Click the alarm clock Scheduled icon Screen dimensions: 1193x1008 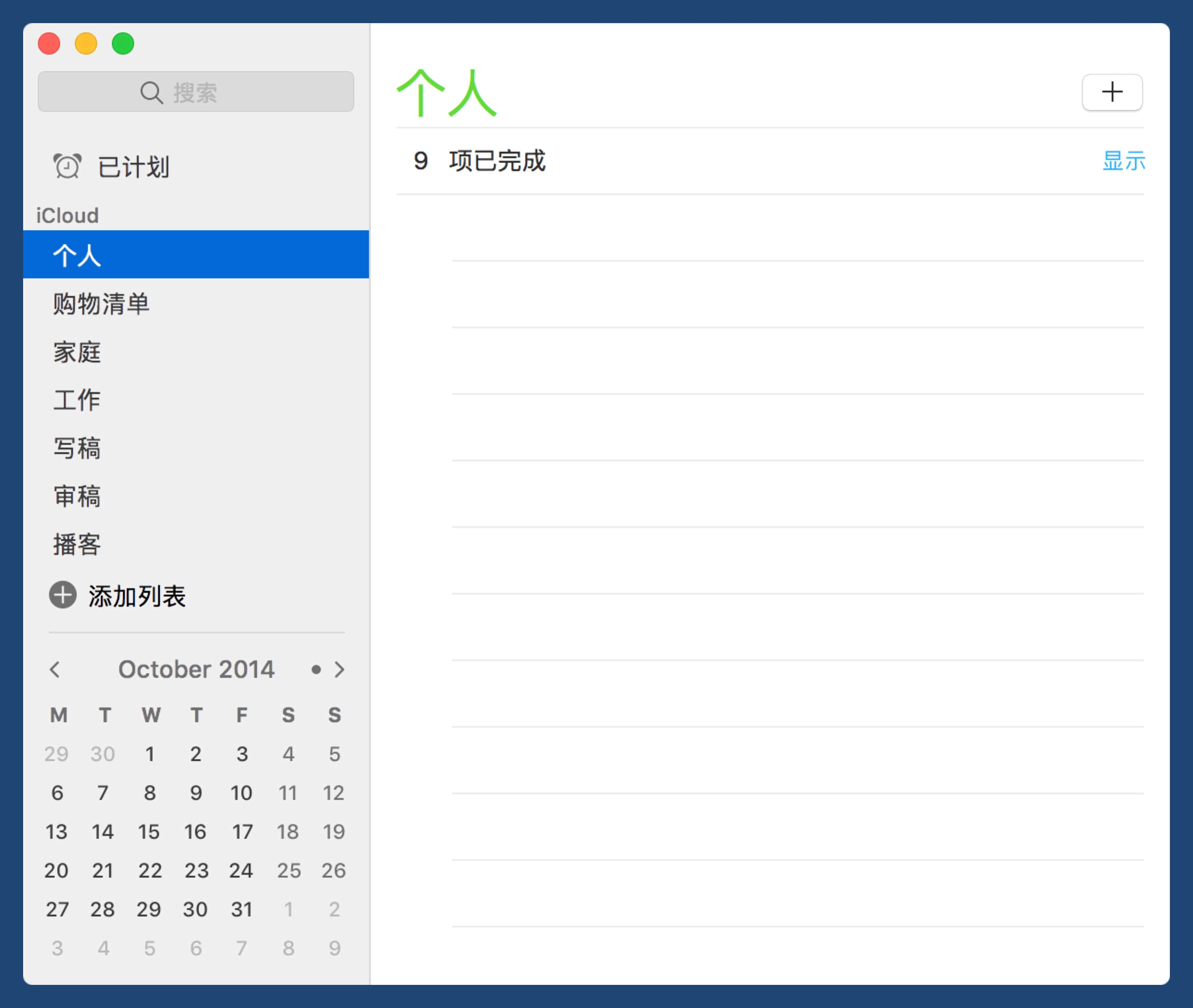(x=68, y=166)
